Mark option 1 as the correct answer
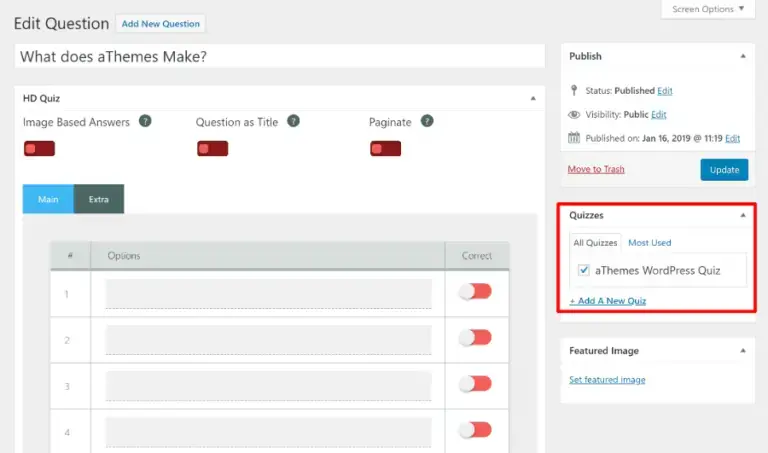768x453 pixels. 475,292
